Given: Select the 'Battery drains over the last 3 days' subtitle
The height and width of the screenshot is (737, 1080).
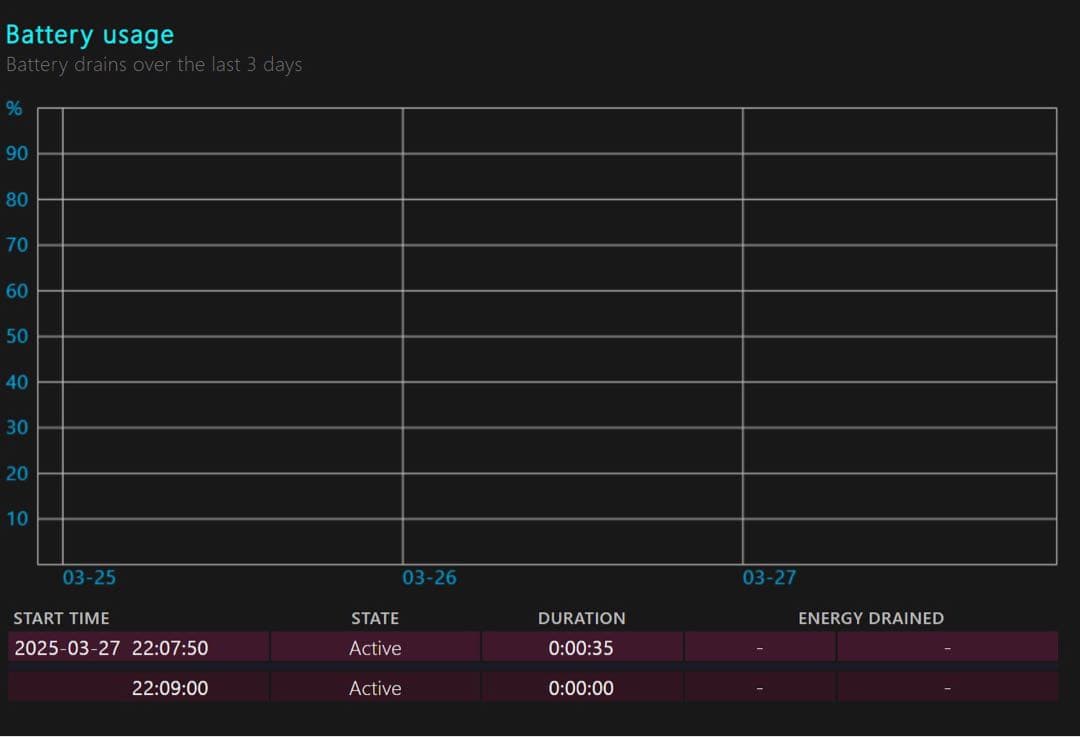Looking at the screenshot, I should click(154, 65).
